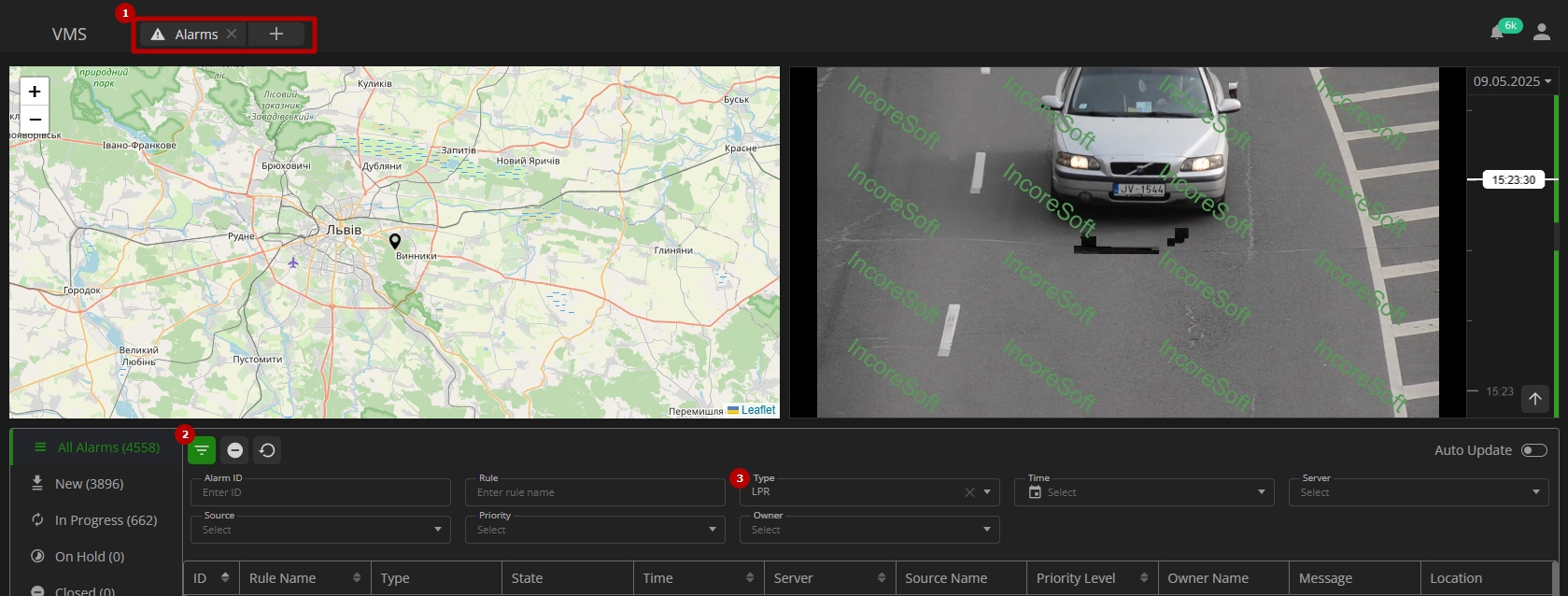This screenshot has height=596, width=1568.
Task: Open the Time filter selector
Action: (x=1144, y=492)
